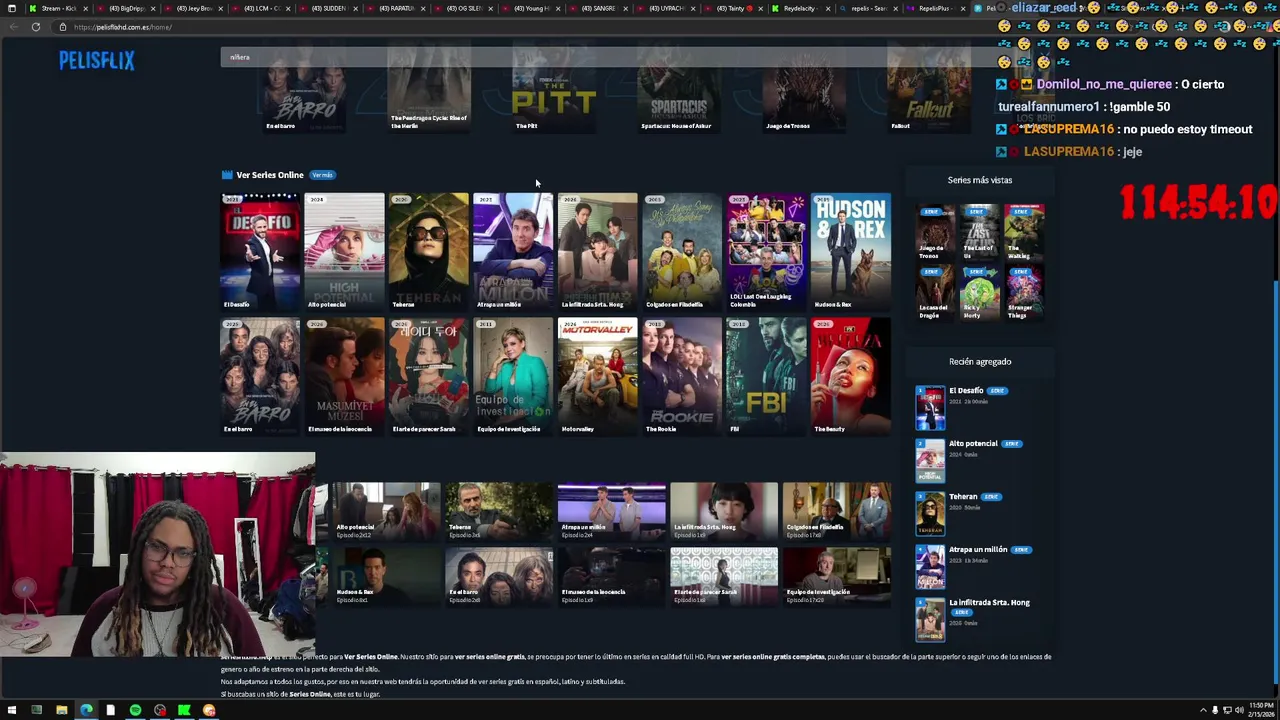The image size is (1280, 720).
Task: Open the Colgados en Filadelfia episode thumbnail
Action: 836,511
